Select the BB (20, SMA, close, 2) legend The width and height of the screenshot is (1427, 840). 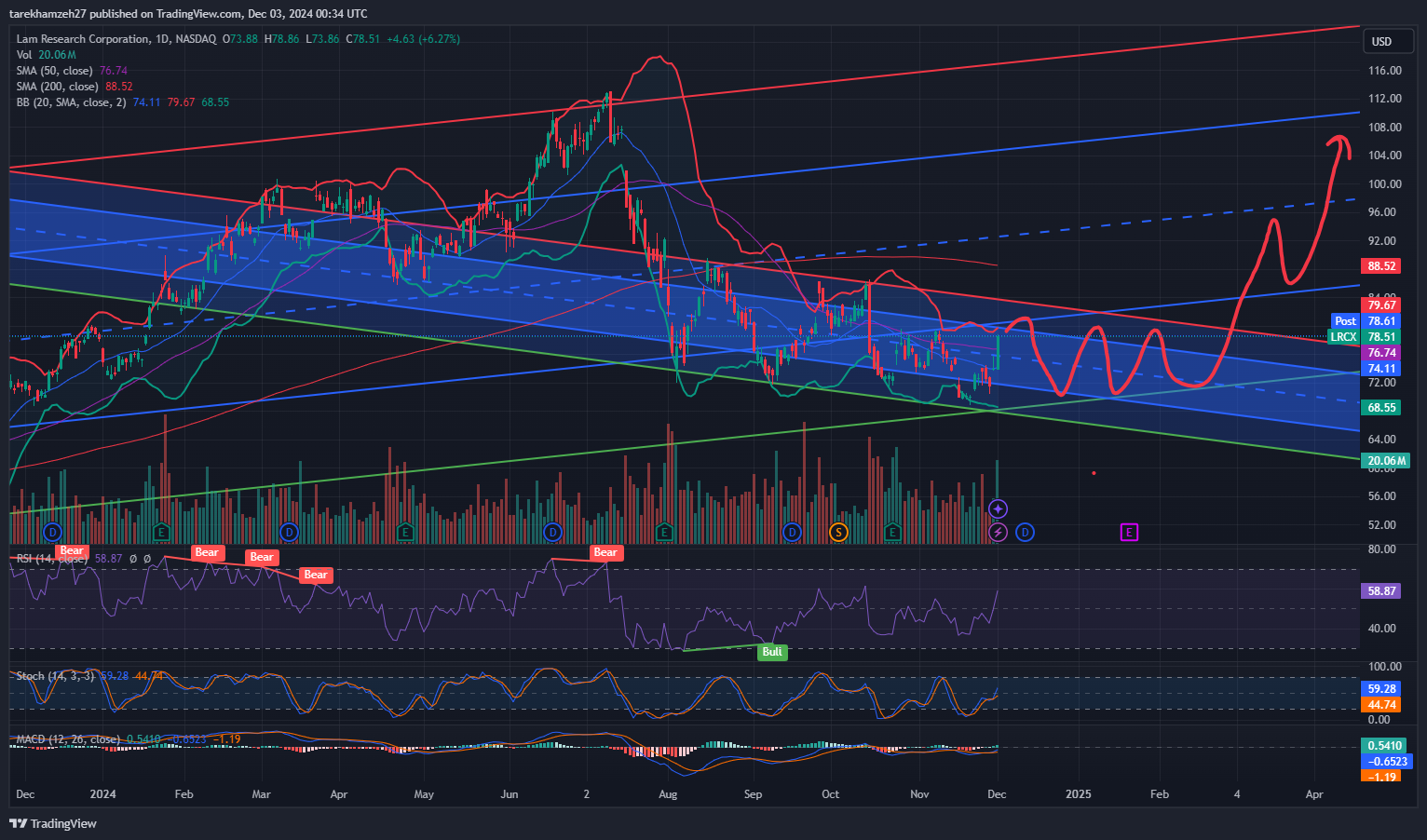[x=122, y=102]
